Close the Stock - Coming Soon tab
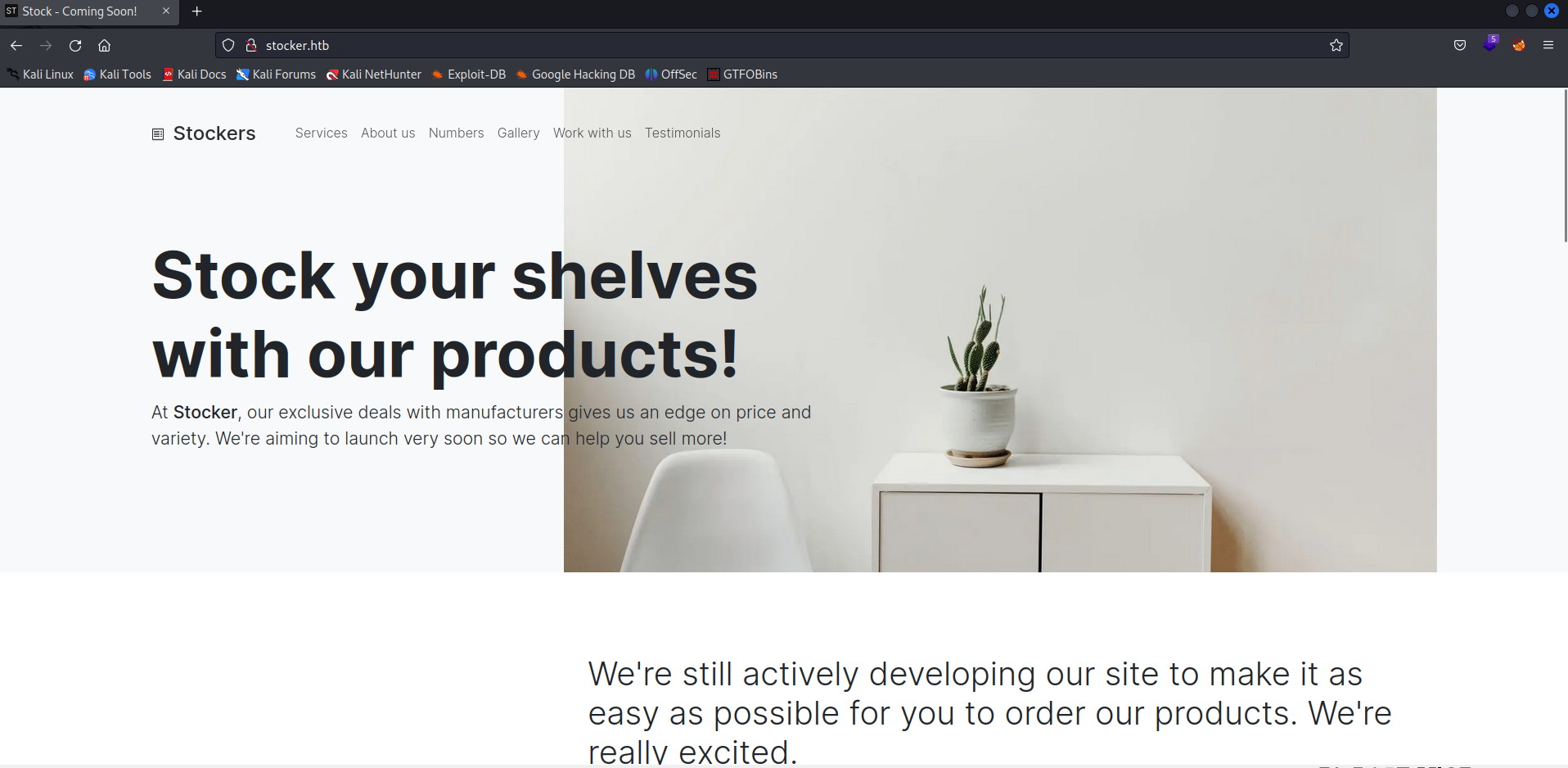 coord(166,11)
